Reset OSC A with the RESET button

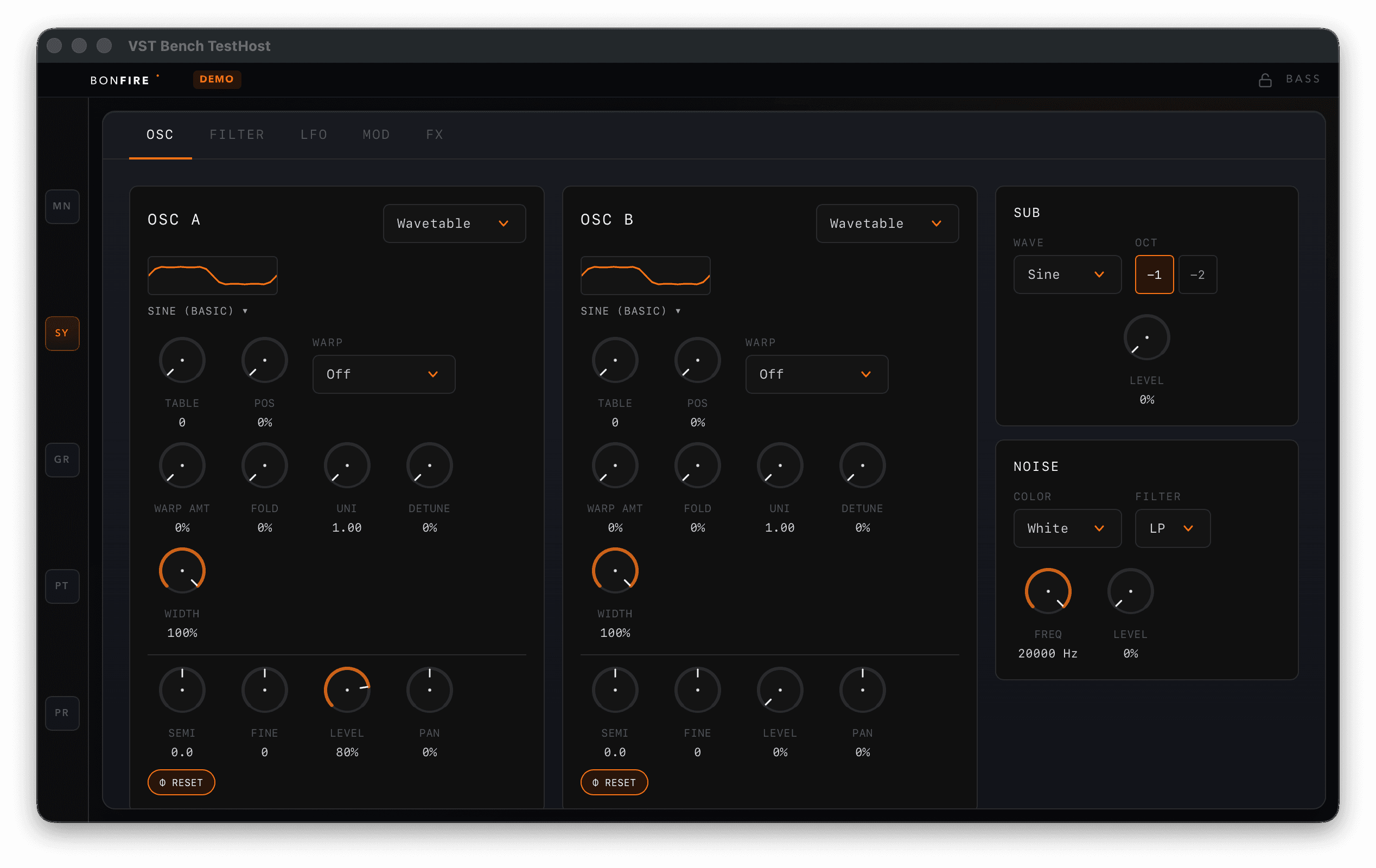181,782
